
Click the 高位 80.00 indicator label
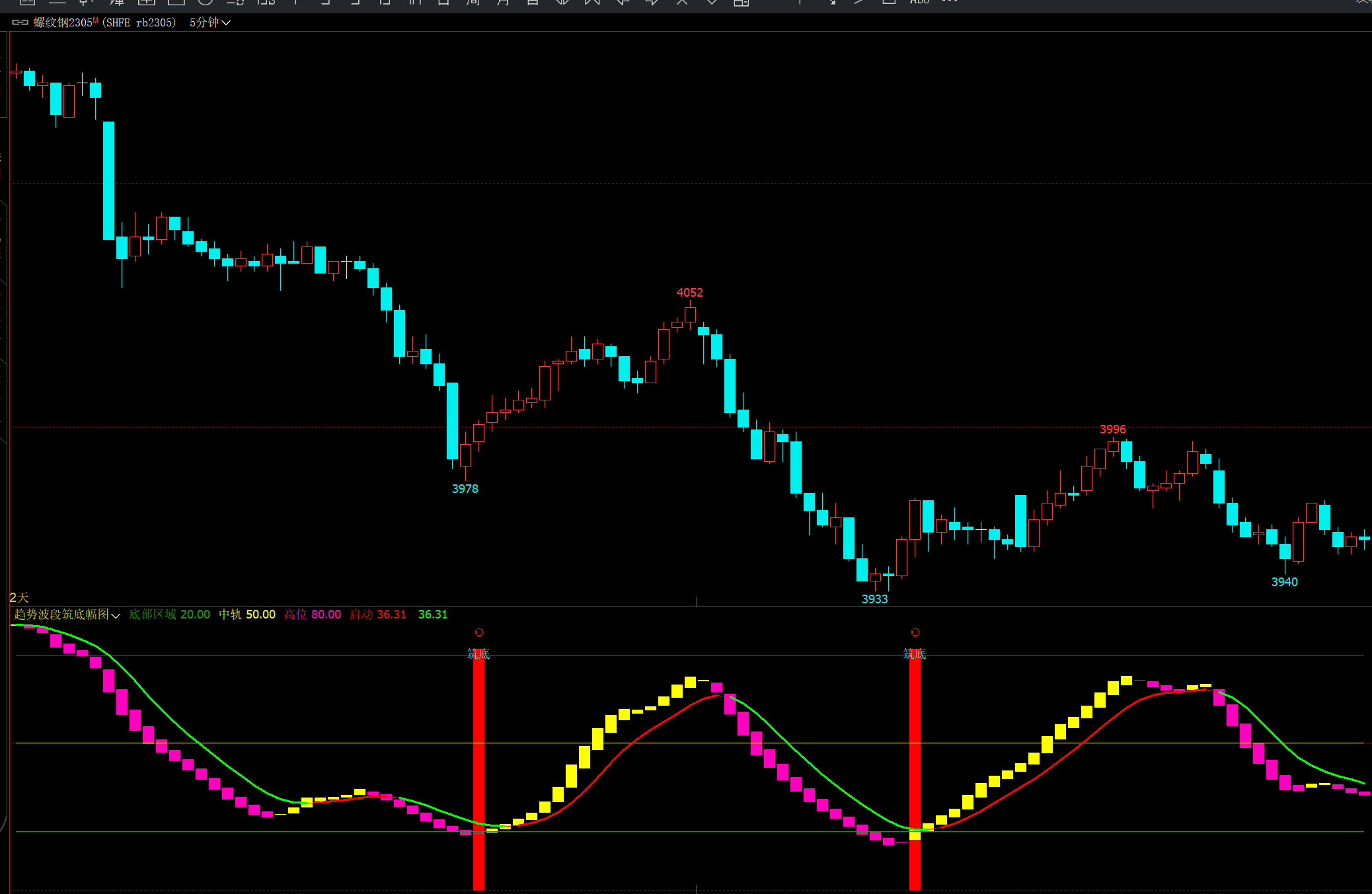(313, 615)
